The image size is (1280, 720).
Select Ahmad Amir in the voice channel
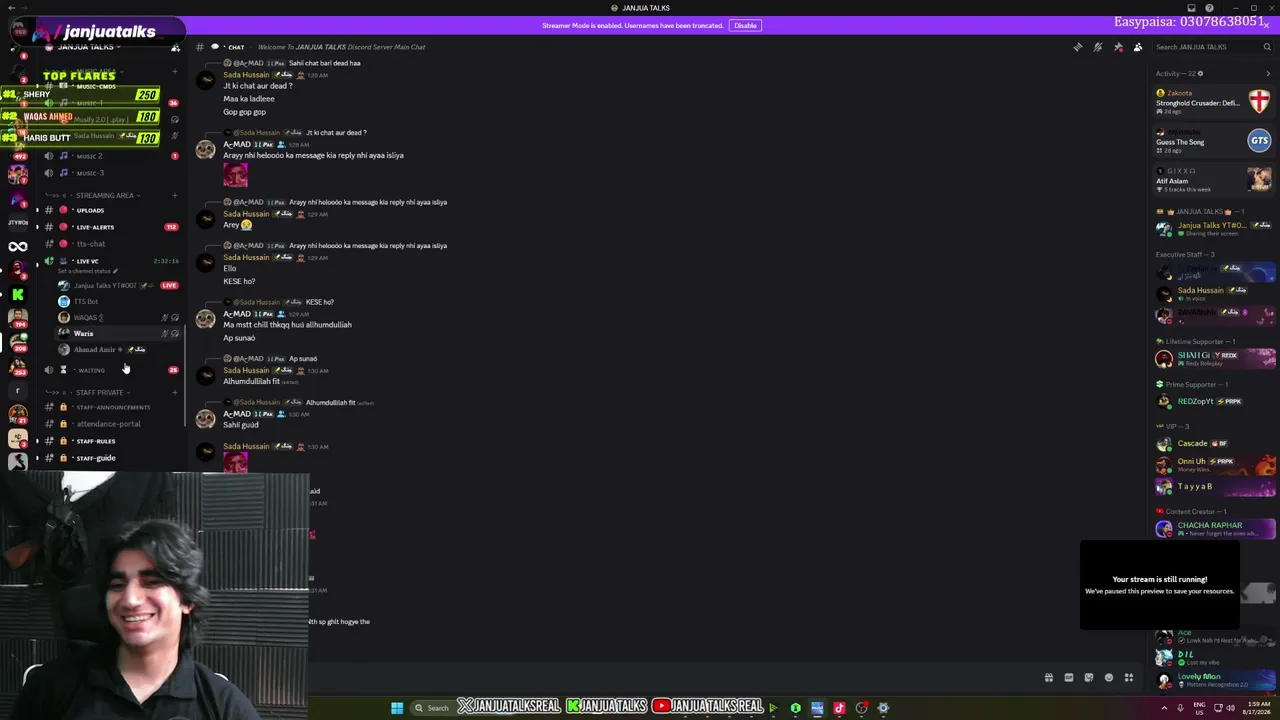(118, 350)
